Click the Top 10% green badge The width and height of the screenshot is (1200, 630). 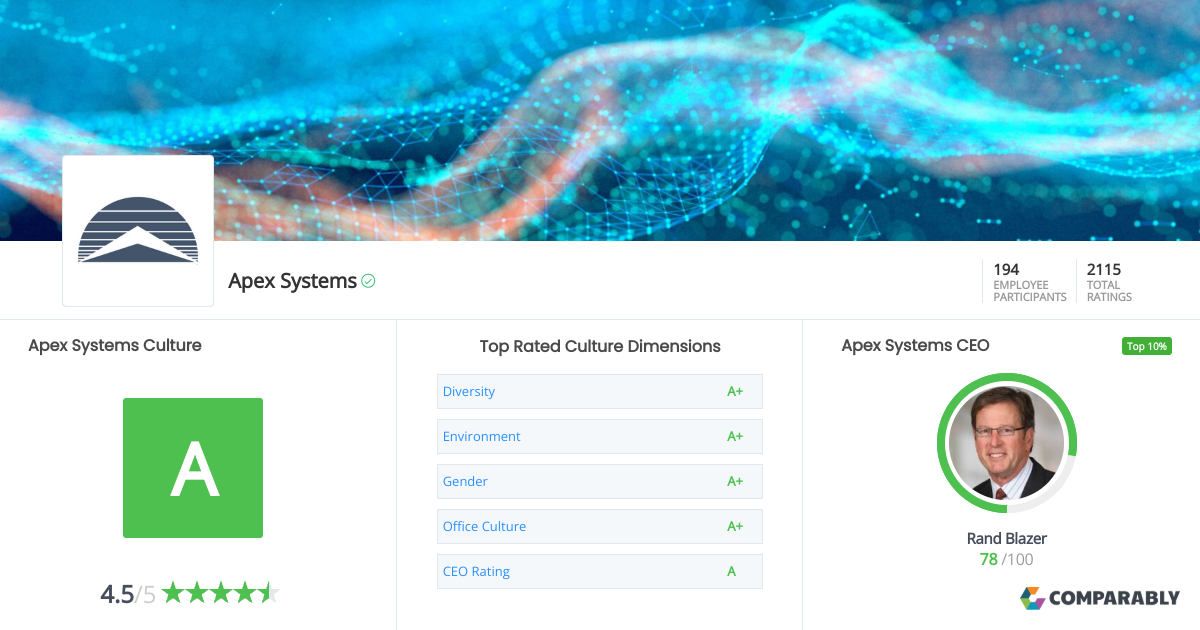1147,346
